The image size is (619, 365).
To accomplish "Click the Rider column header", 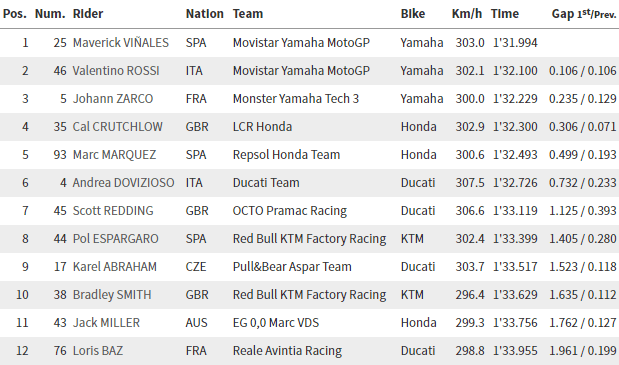I will pos(88,14).
